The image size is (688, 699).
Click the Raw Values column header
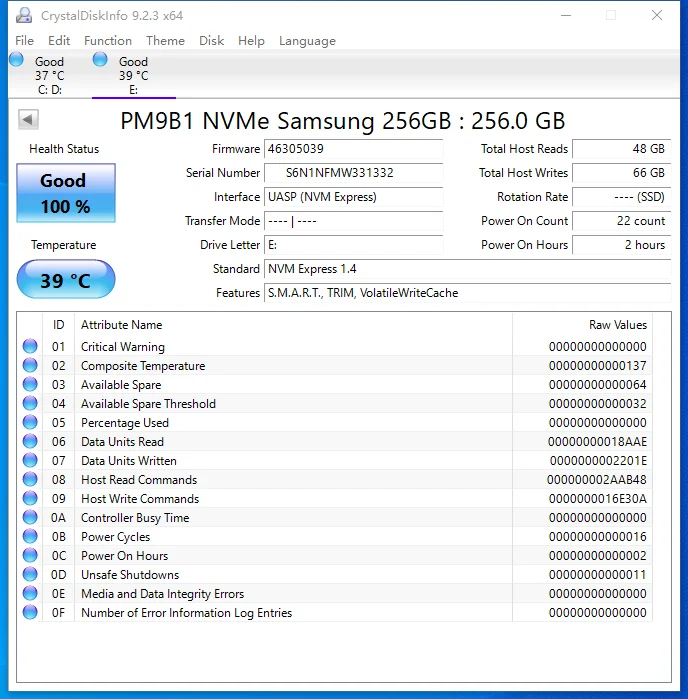[x=617, y=325]
